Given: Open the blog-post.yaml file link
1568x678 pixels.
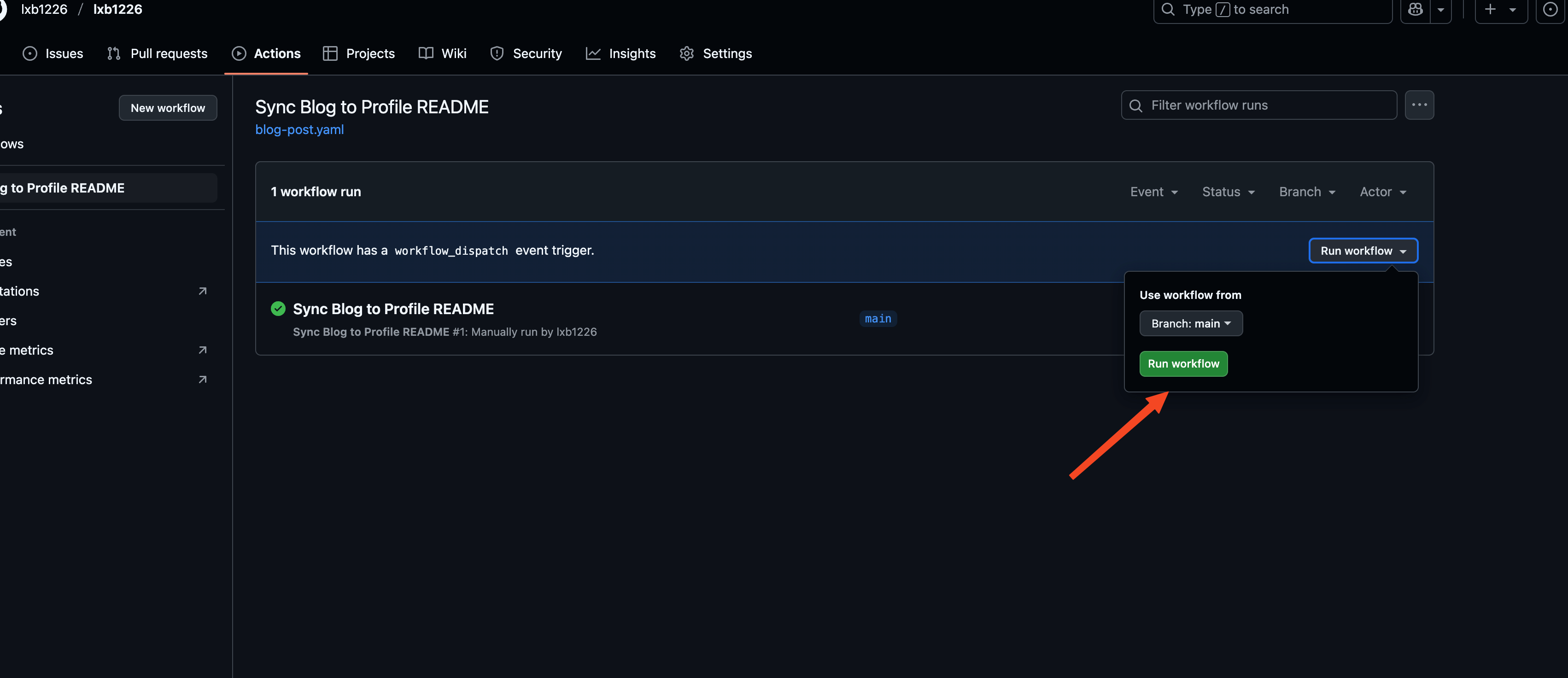Looking at the screenshot, I should click(299, 129).
